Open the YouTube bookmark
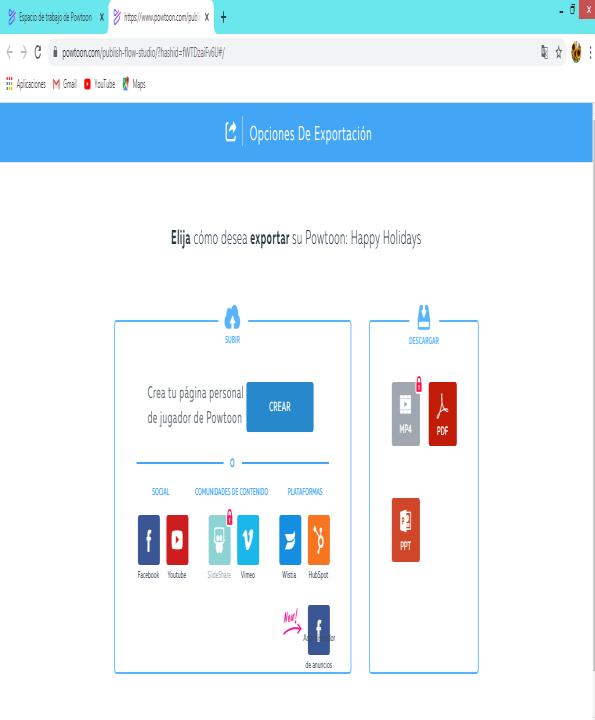 tap(100, 84)
